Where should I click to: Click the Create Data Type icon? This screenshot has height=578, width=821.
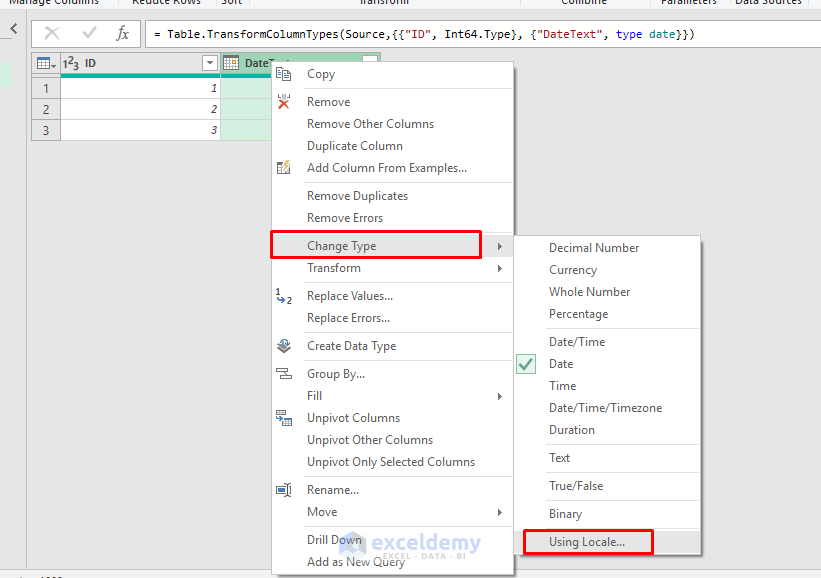284,346
